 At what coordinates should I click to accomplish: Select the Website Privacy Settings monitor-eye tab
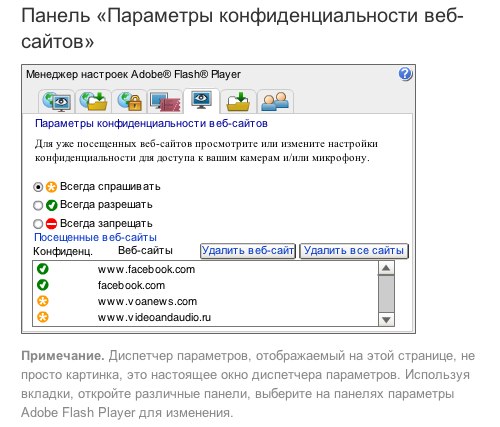(201, 101)
